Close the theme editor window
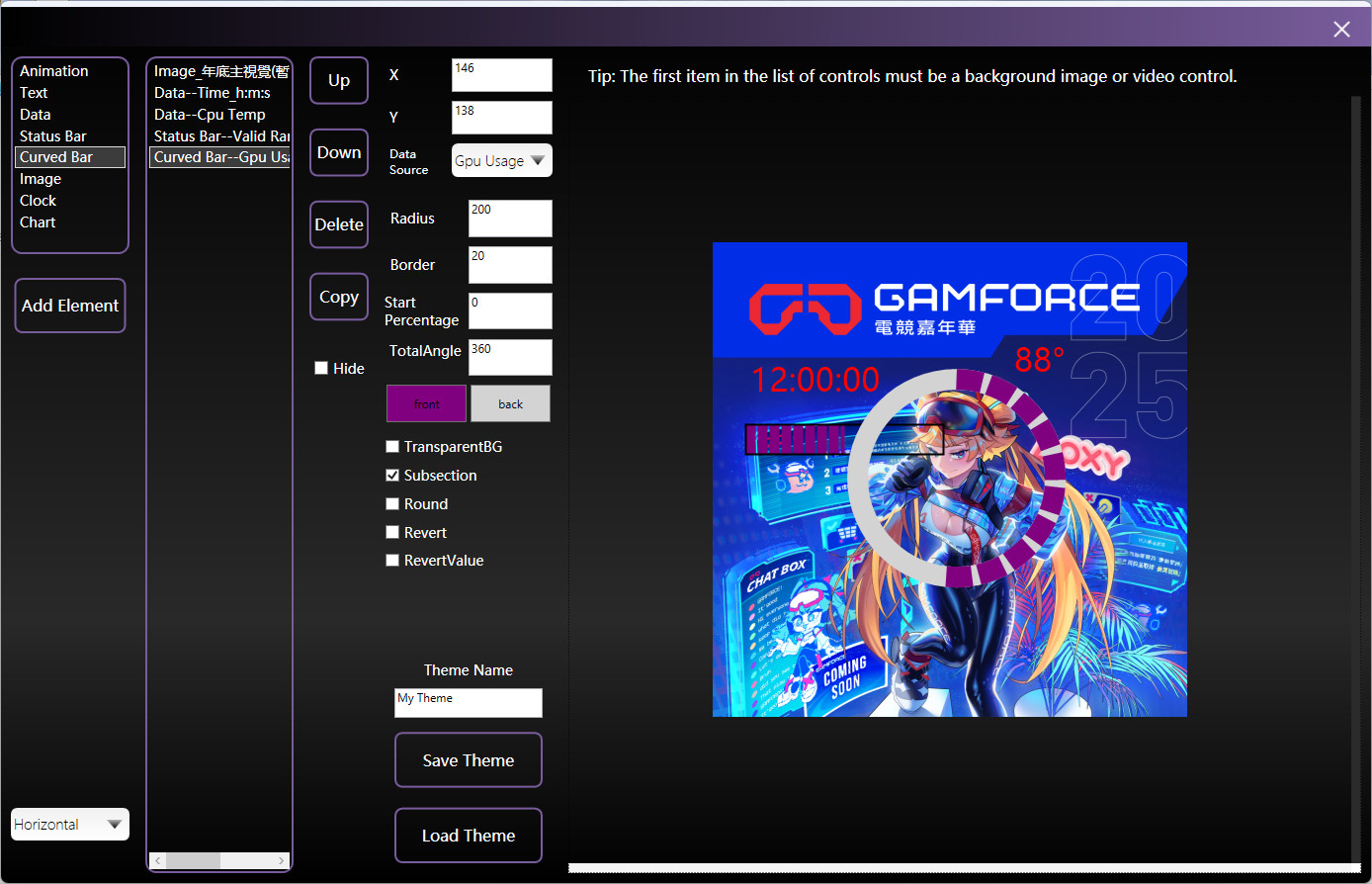The height and width of the screenshot is (884, 1372). coord(1341,30)
